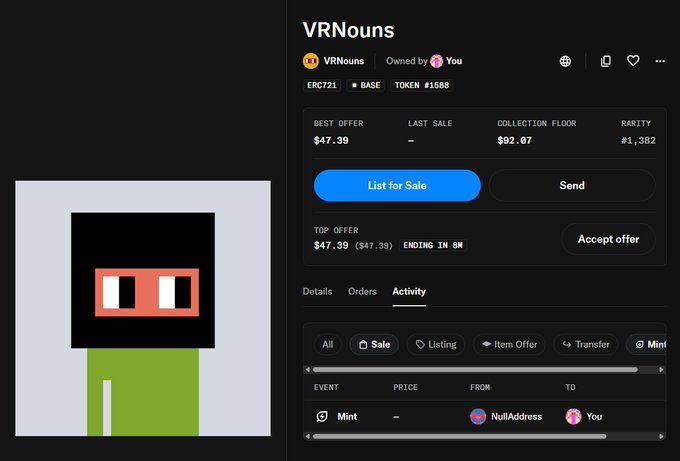Click the Send button

[x=572, y=185]
